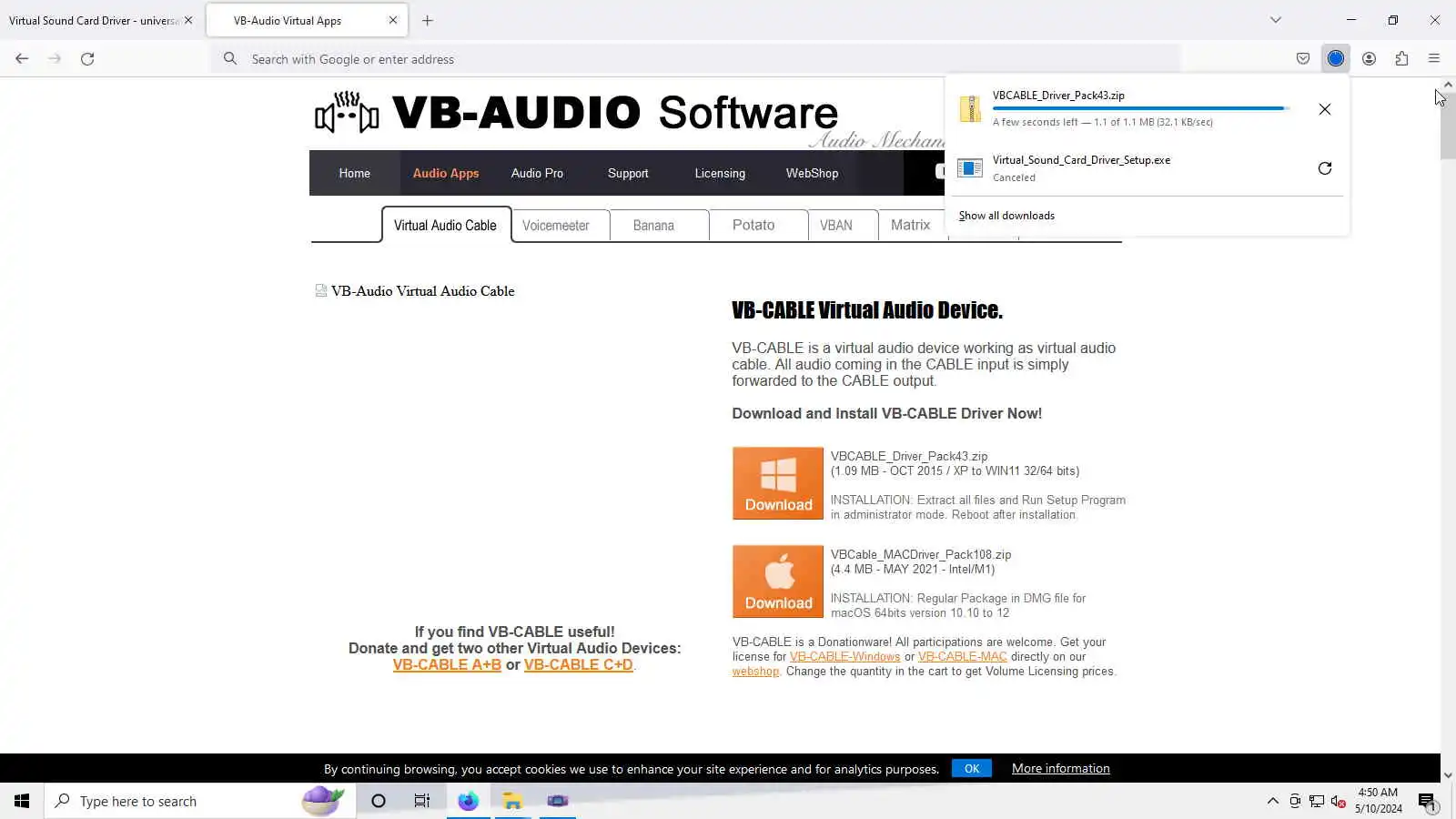Click Show all downloads
1456x819 pixels.
pyautogui.click(x=1006, y=216)
